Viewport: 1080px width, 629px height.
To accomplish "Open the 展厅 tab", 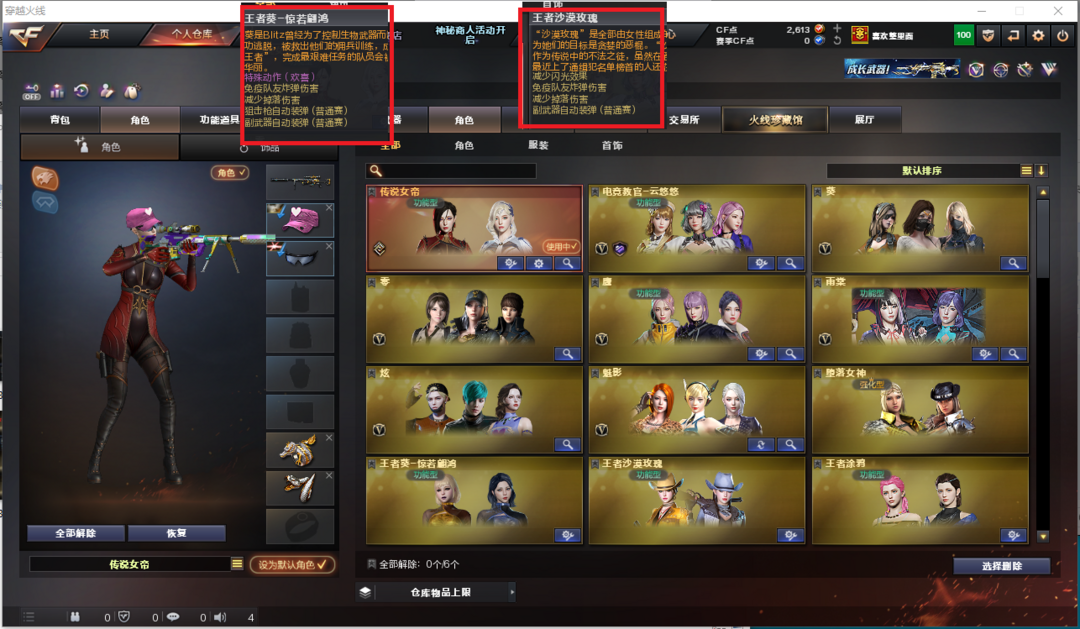I will (864, 120).
